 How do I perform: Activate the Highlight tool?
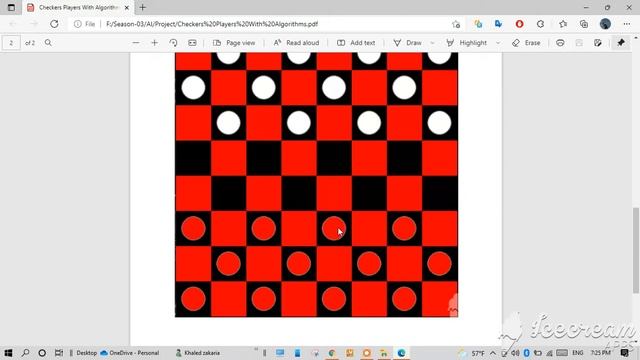coord(467,43)
